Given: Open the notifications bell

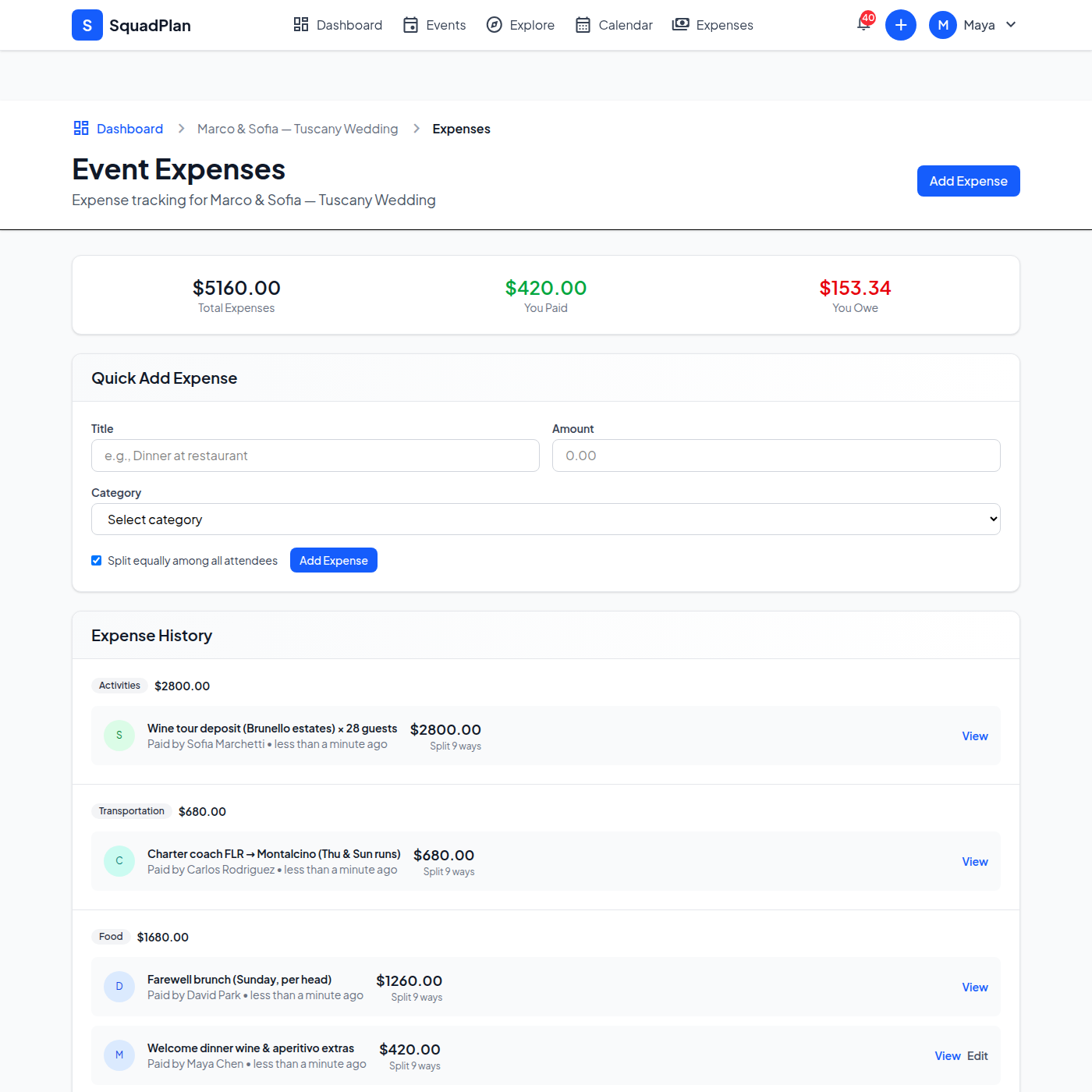Looking at the screenshot, I should (x=863, y=24).
